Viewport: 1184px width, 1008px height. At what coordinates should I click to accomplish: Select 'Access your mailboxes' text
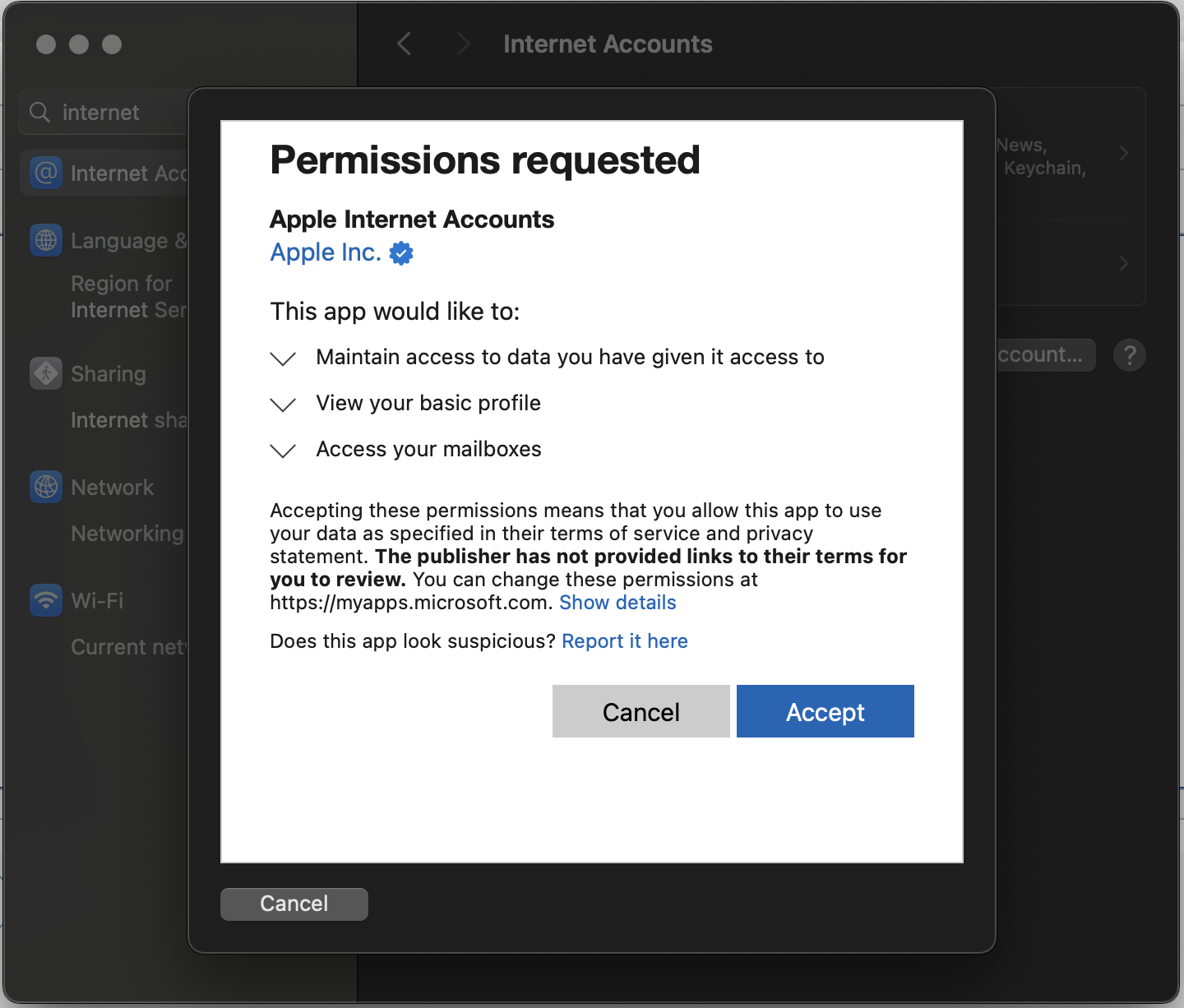pyautogui.click(x=428, y=449)
